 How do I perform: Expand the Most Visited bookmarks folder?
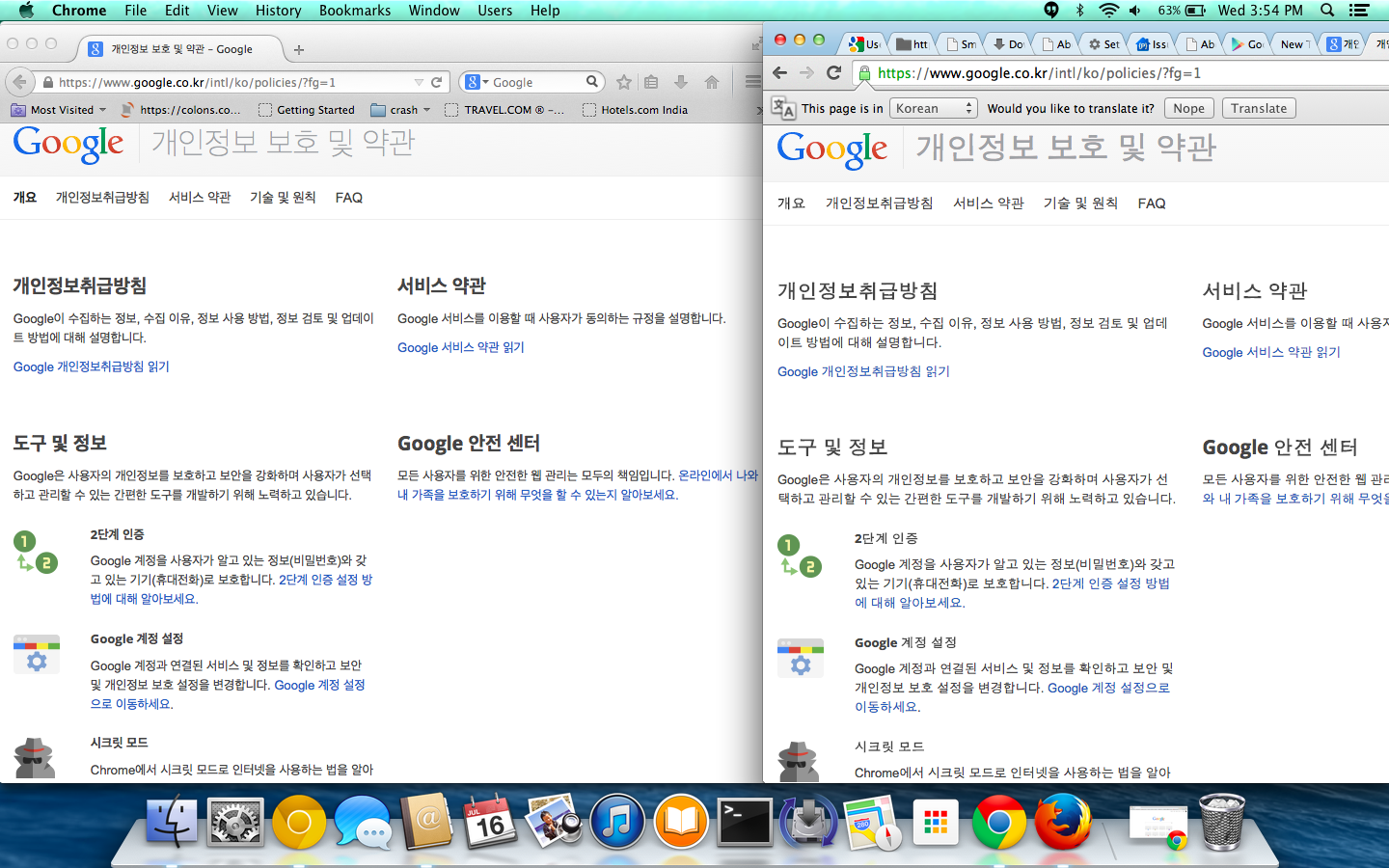59,110
